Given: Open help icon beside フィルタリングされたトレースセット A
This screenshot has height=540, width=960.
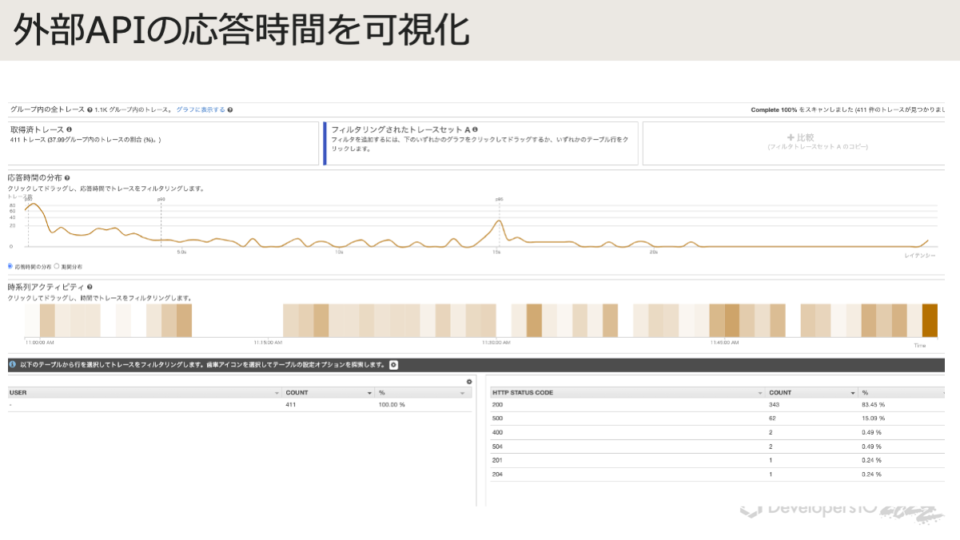Looking at the screenshot, I should [x=474, y=130].
